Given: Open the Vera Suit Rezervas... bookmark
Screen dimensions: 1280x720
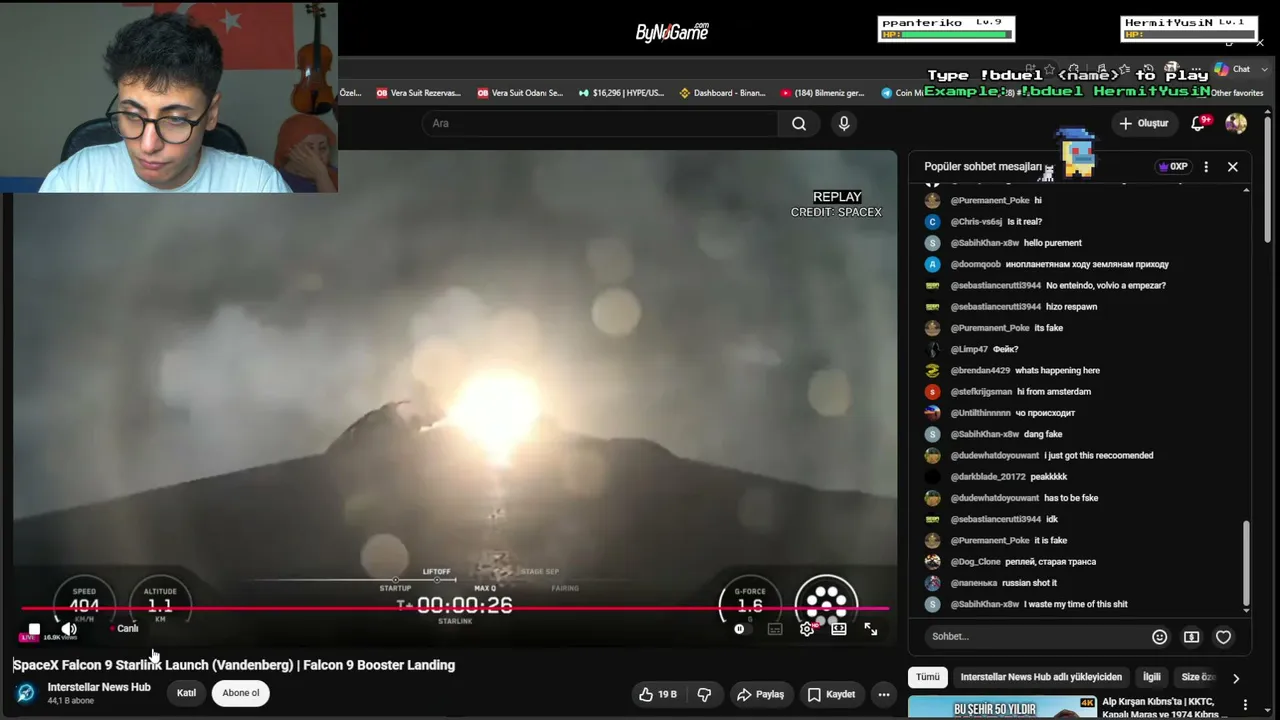Looking at the screenshot, I should coord(419,93).
